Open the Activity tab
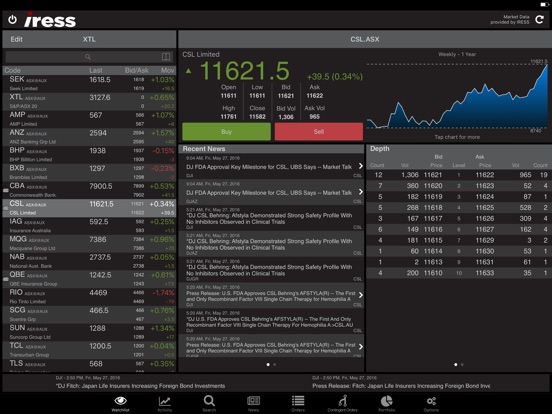The height and width of the screenshot is (414, 552). (x=165, y=403)
